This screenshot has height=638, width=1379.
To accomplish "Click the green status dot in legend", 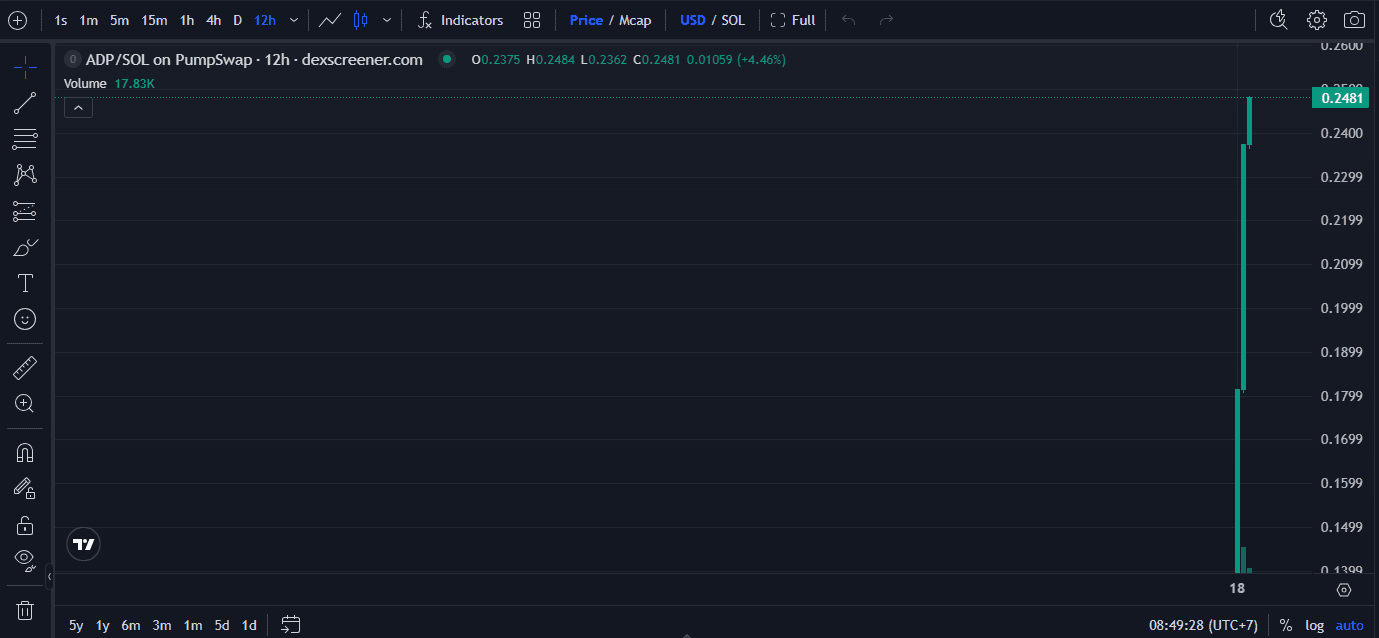I will (x=447, y=60).
